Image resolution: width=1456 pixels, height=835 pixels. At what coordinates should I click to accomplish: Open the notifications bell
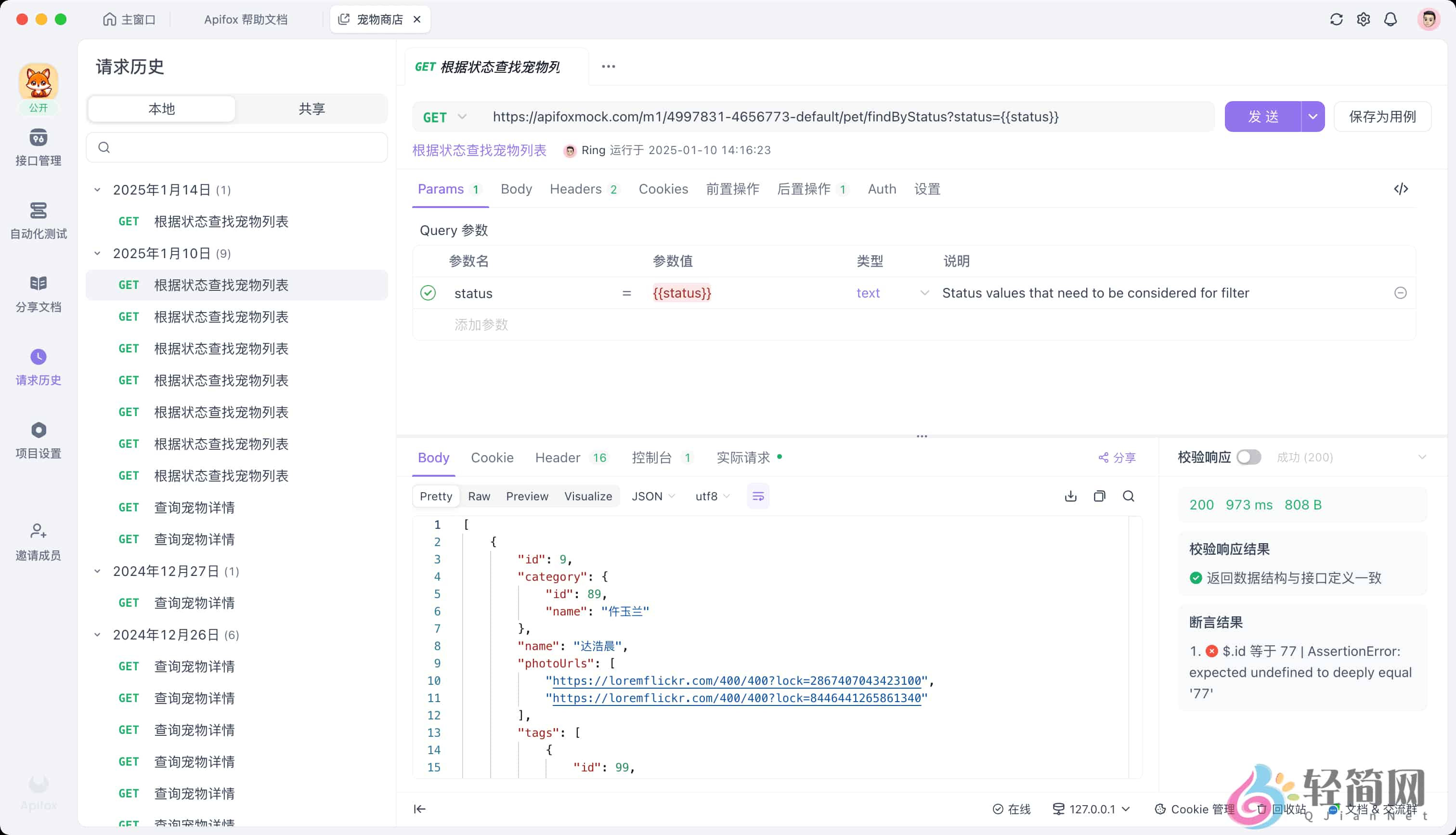[x=1390, y=19]
